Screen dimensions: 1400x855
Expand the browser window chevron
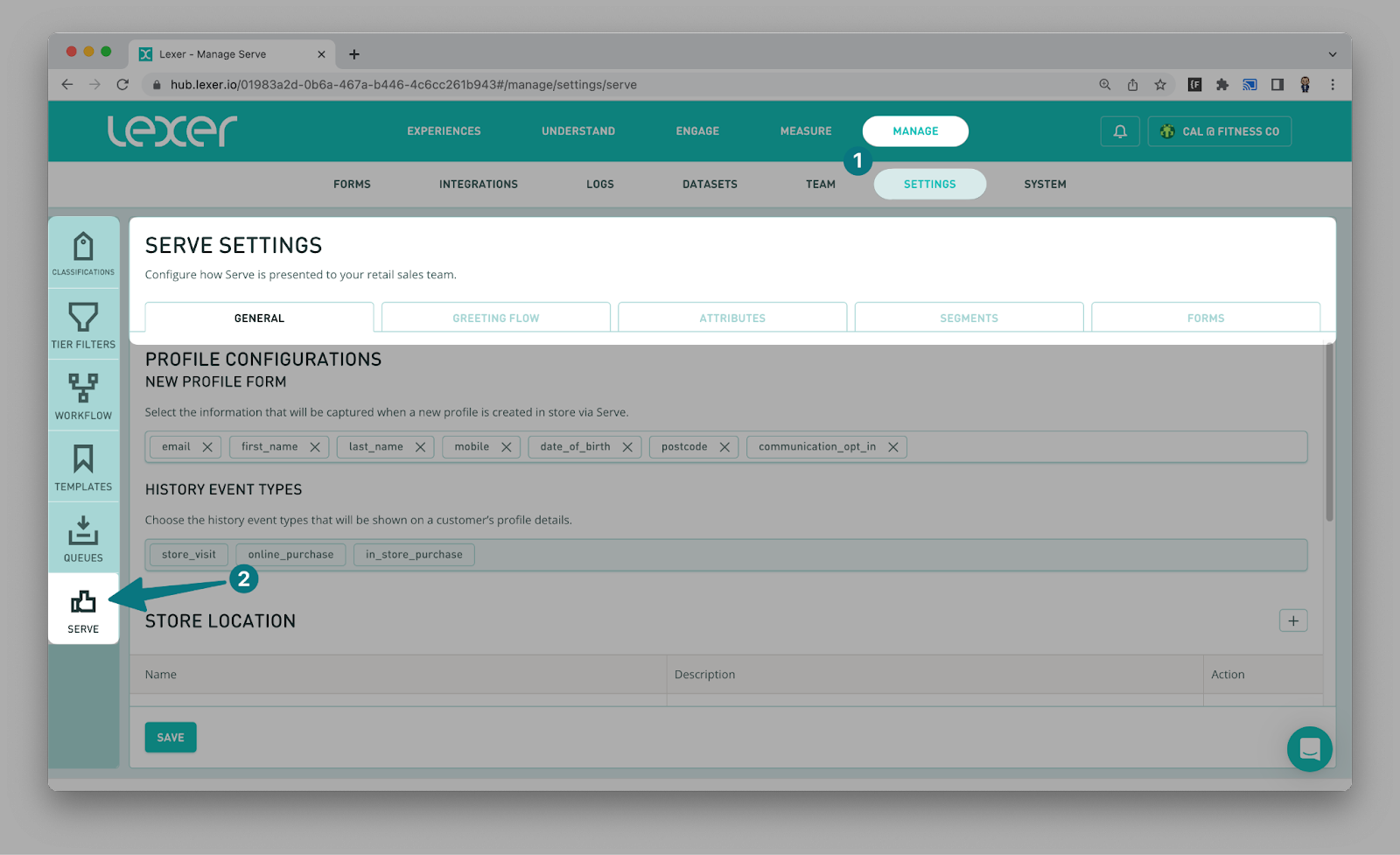pos(1332,53)
